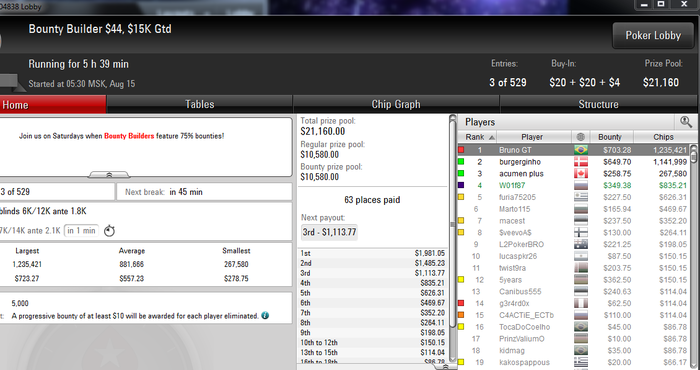The image size is (700, 370).
Task: Click the info icon beside progressive bounty text
Action: coord(265,316)
